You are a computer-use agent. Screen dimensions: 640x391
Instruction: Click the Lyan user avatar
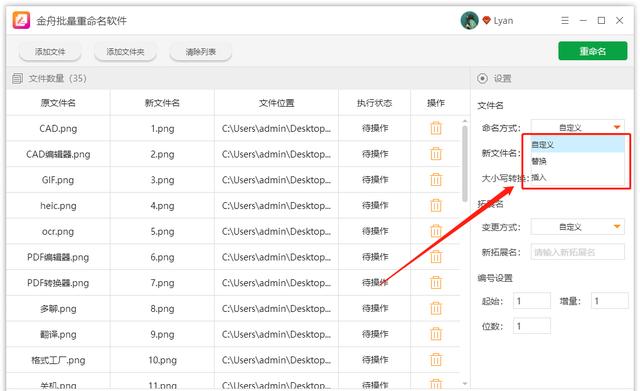(469, 20)
